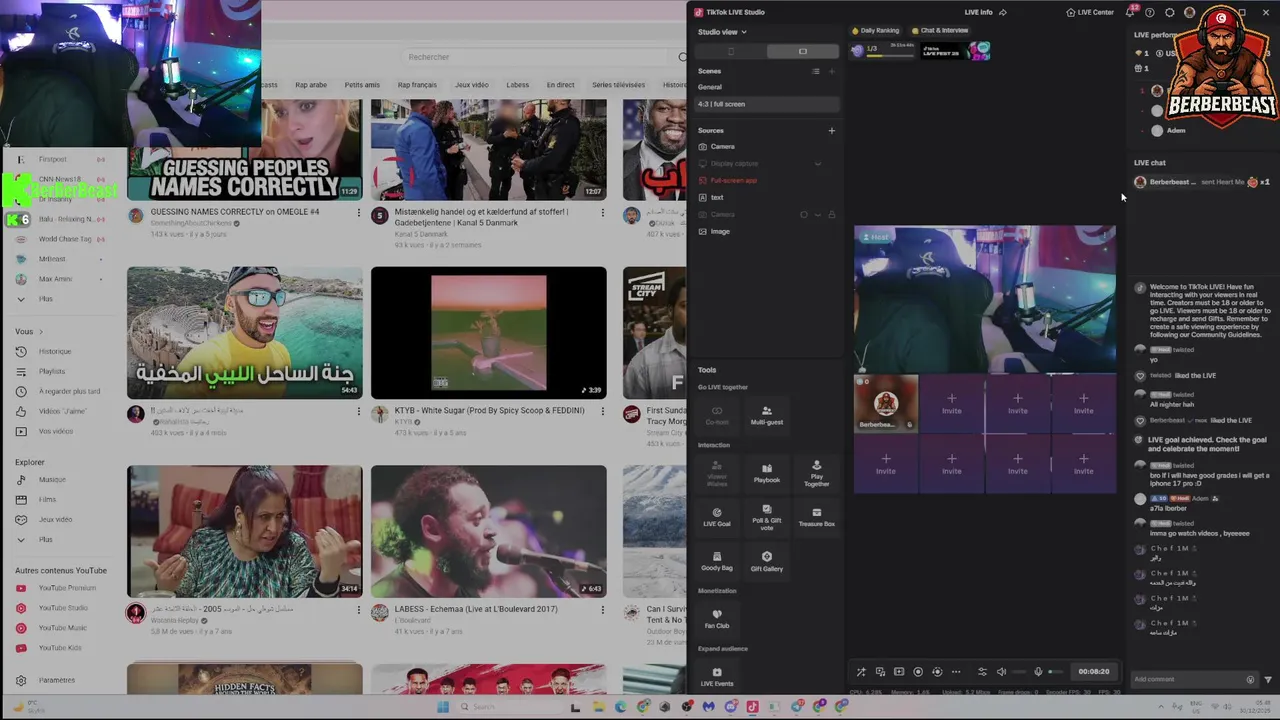Click the record button in bottom toolbar
Viewport: 1280px width, 720px height.
pos(918,672)
